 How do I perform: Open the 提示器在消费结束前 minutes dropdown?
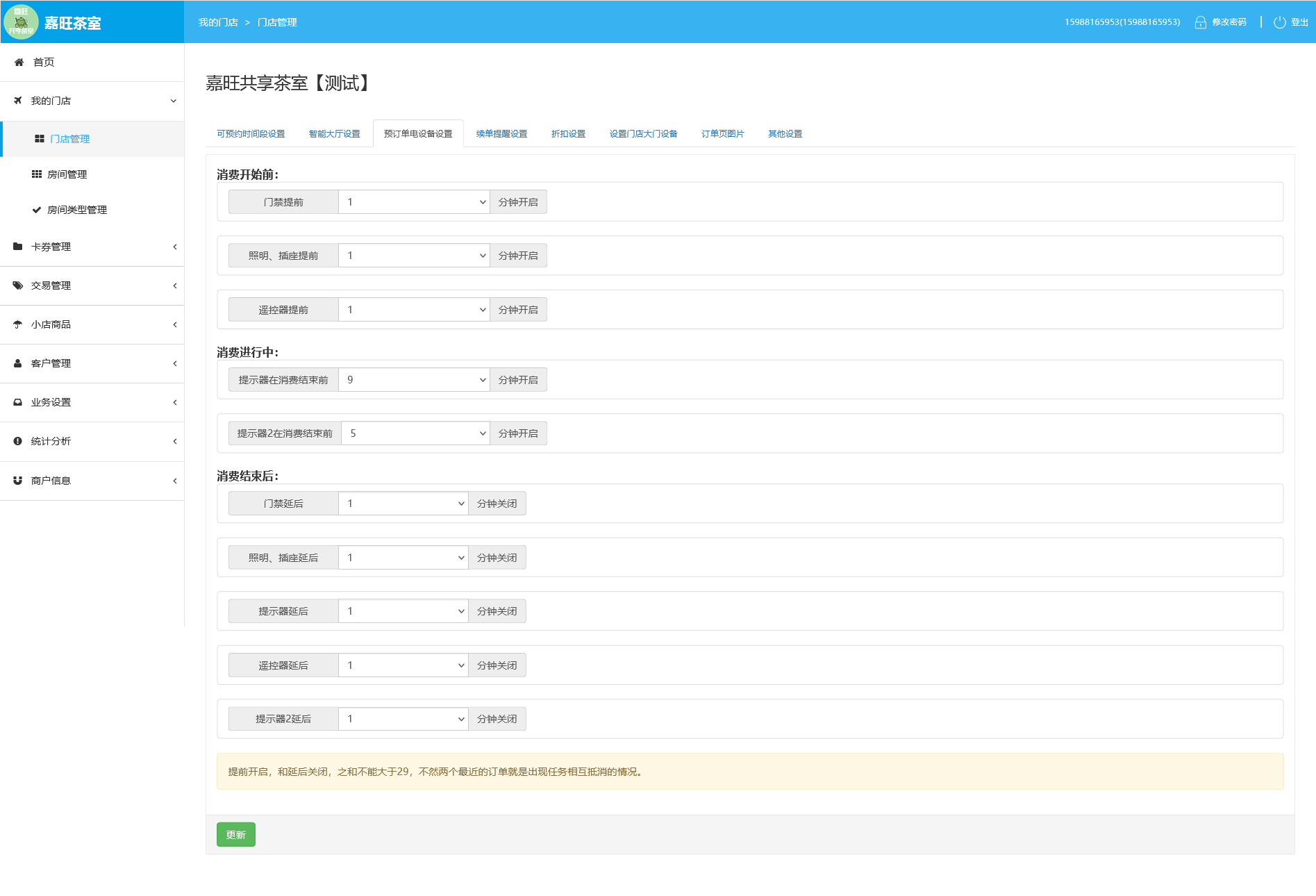(414, 380)
